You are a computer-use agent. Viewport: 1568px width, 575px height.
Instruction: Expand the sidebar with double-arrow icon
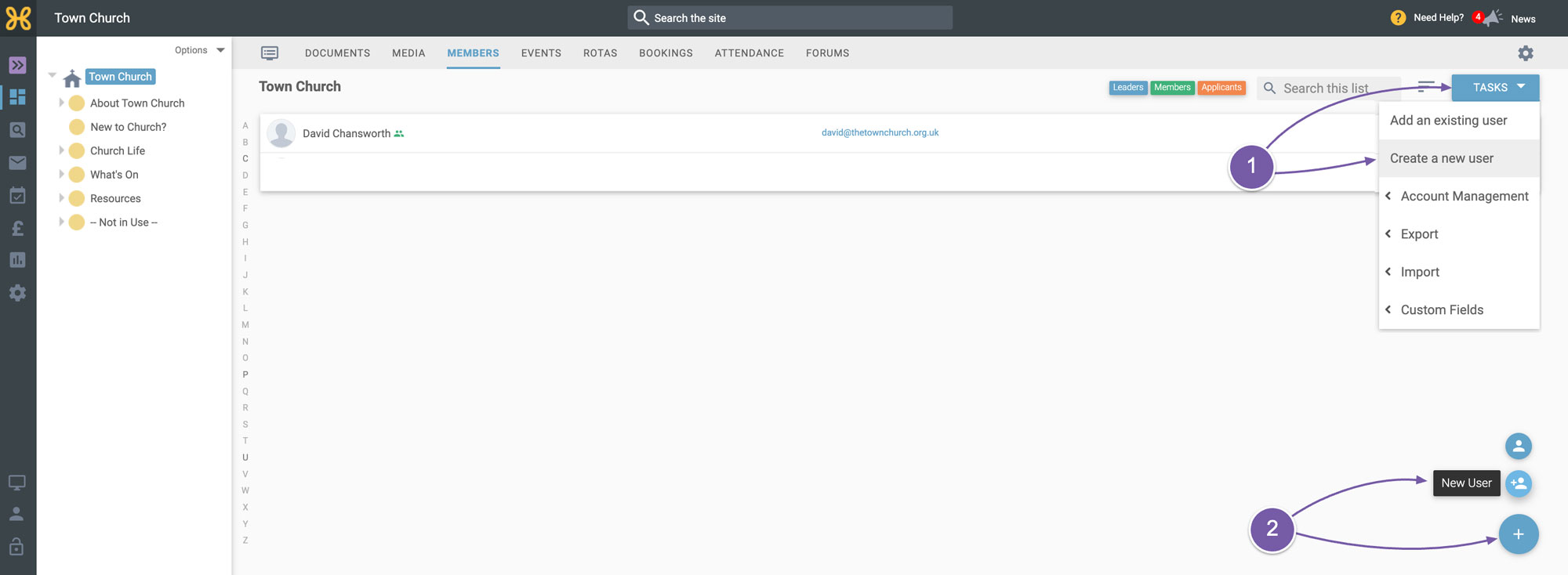[x=17, y=65]
